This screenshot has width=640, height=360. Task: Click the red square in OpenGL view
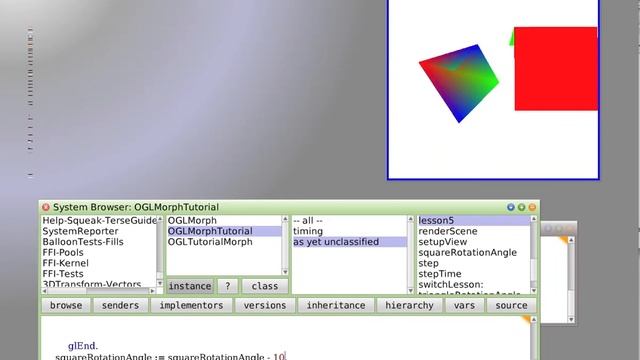pyautogui.click(x=556, y=69)
